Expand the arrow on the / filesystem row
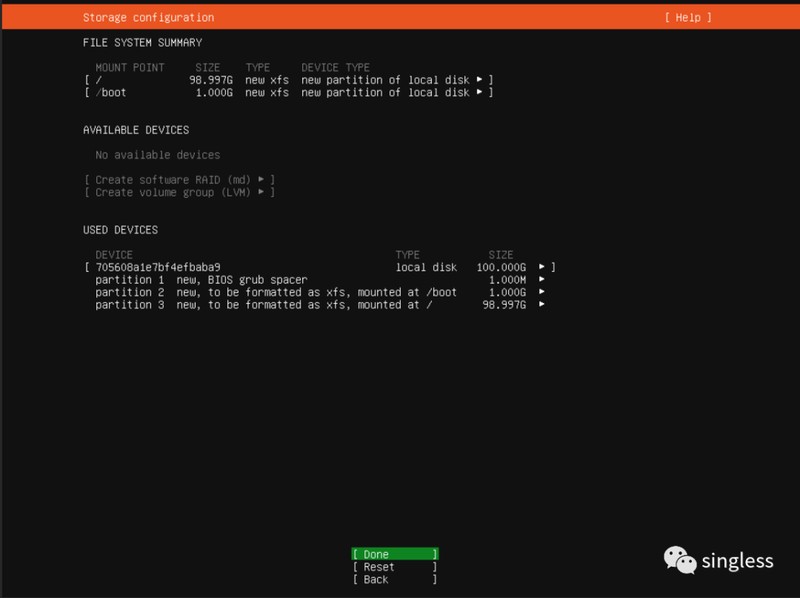This screenshot has width=800, height=598. [x=479, y=80]
